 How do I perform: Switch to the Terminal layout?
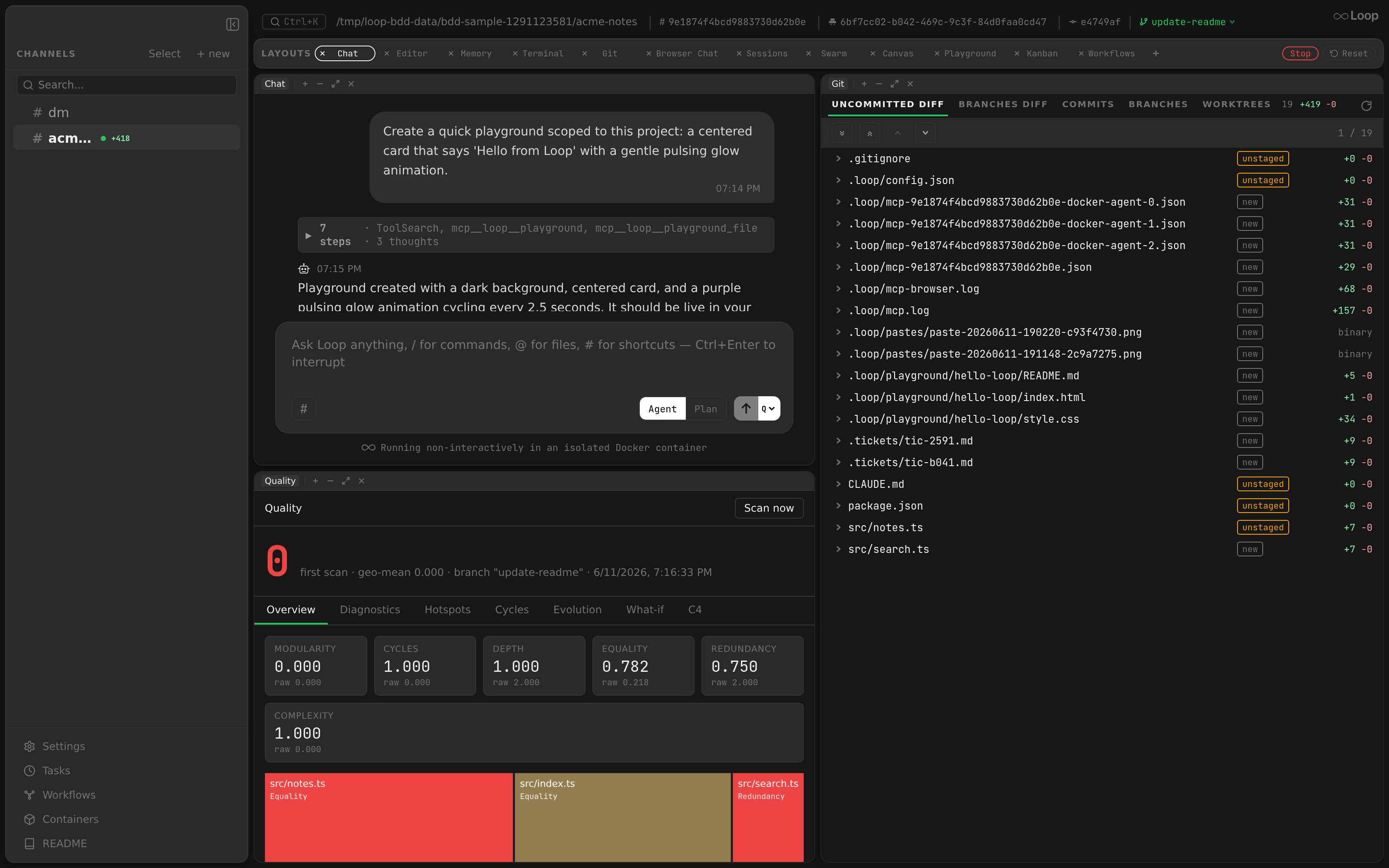click(543, 53)
